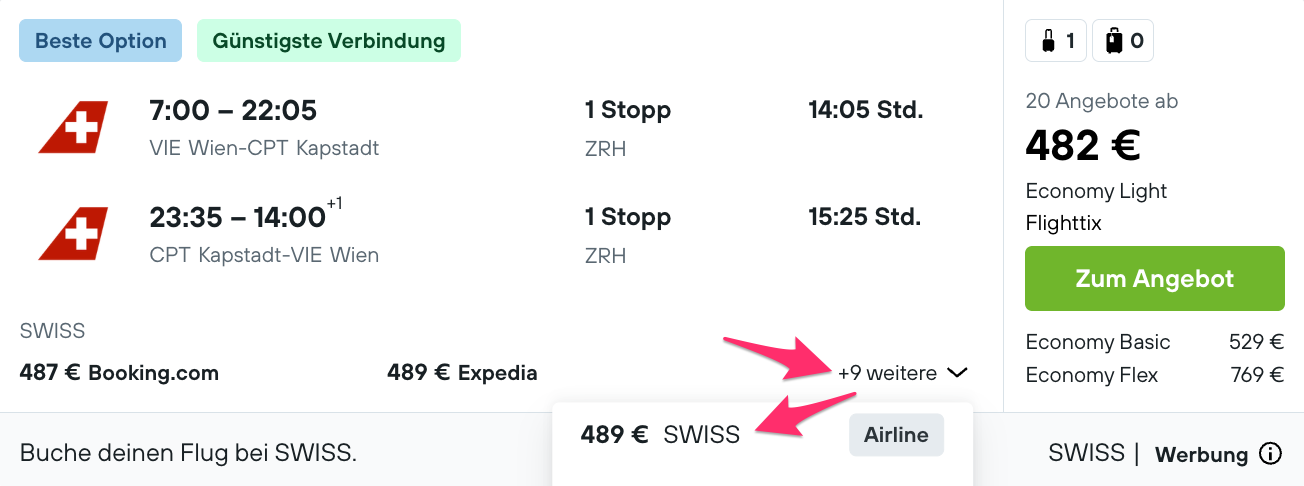Screen dimensions: 1304x486
Task: Expand the +9 weitere offers chevron
Action: point(957,373)
